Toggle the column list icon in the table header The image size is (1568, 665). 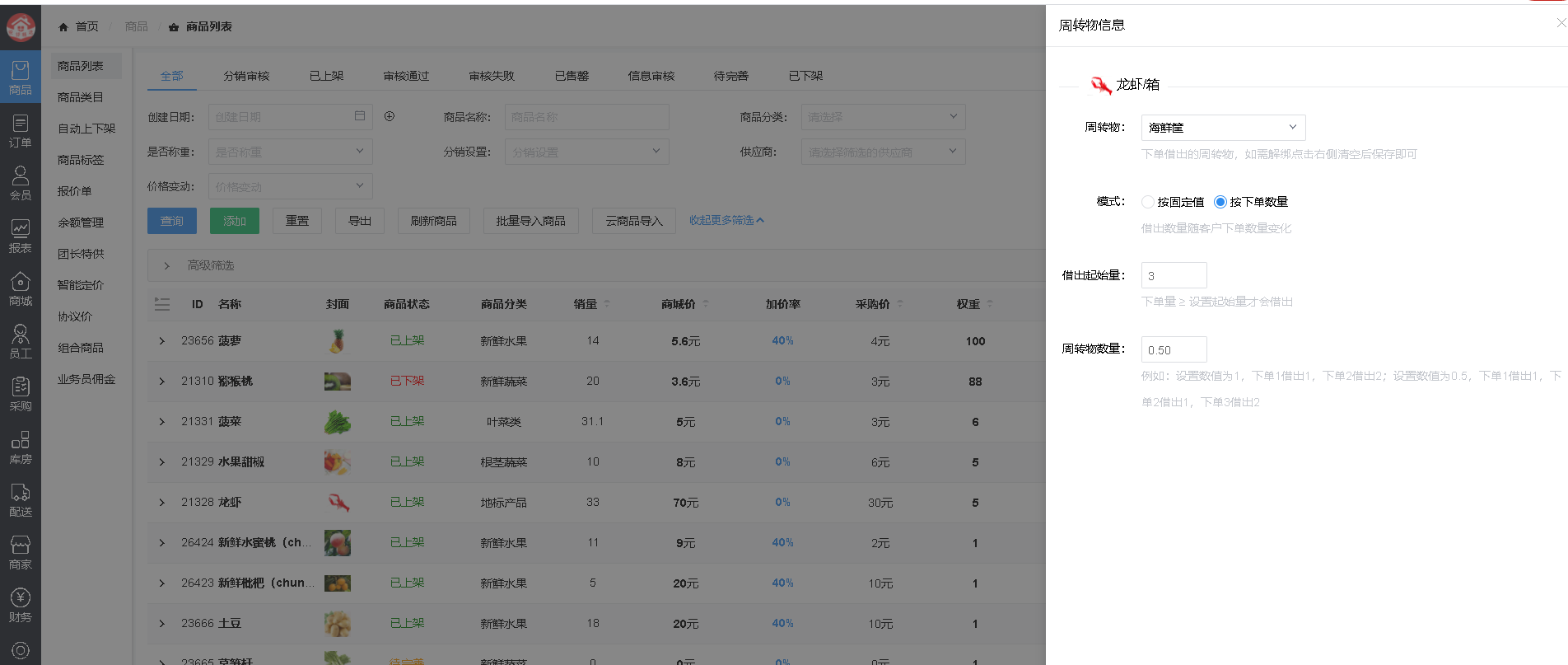[162, 304]
